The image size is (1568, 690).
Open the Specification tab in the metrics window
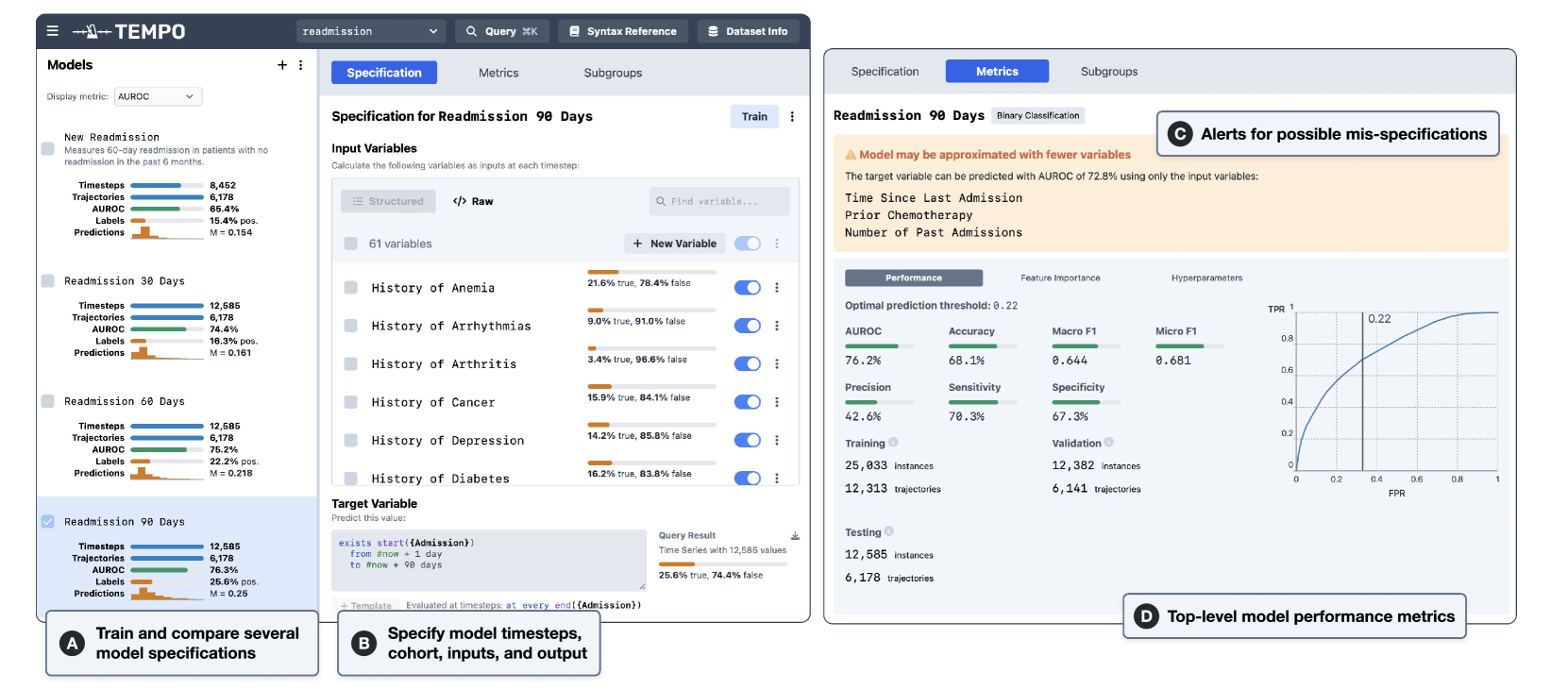(x=885, y=72)
